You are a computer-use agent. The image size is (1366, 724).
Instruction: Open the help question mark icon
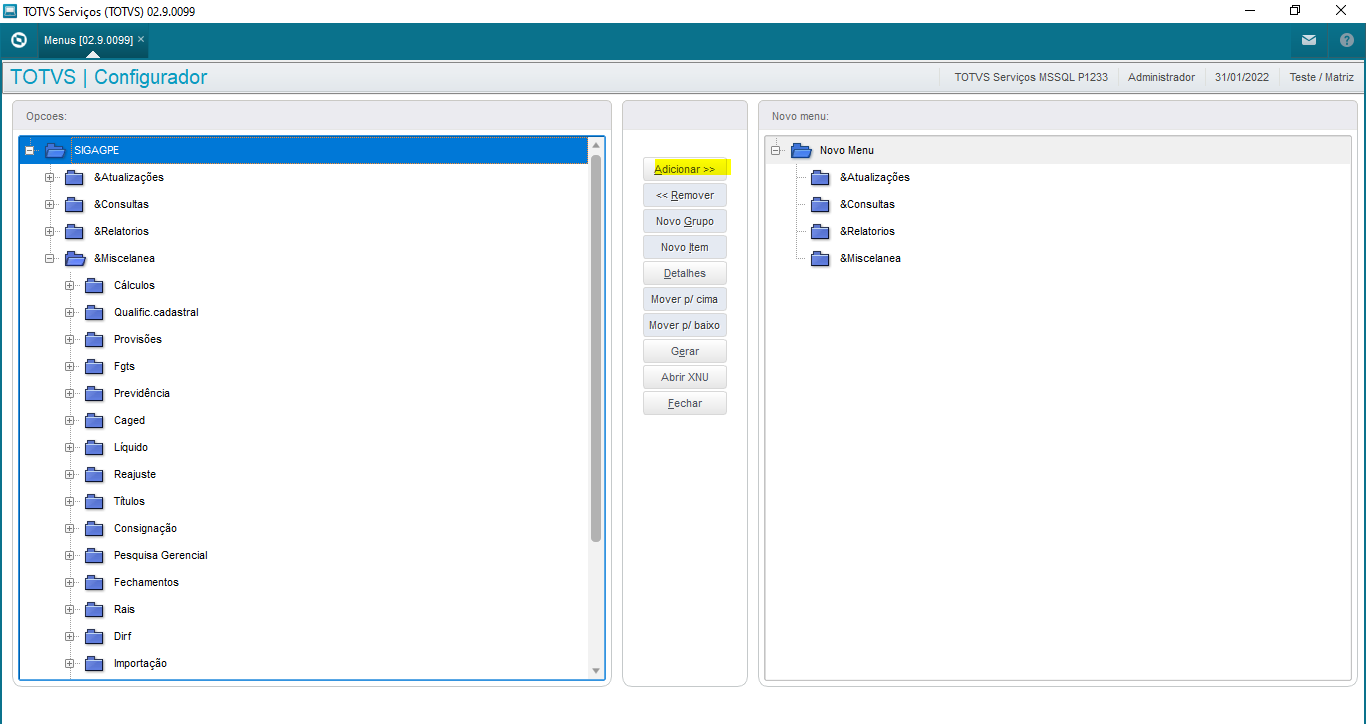tap(1347, 40)
